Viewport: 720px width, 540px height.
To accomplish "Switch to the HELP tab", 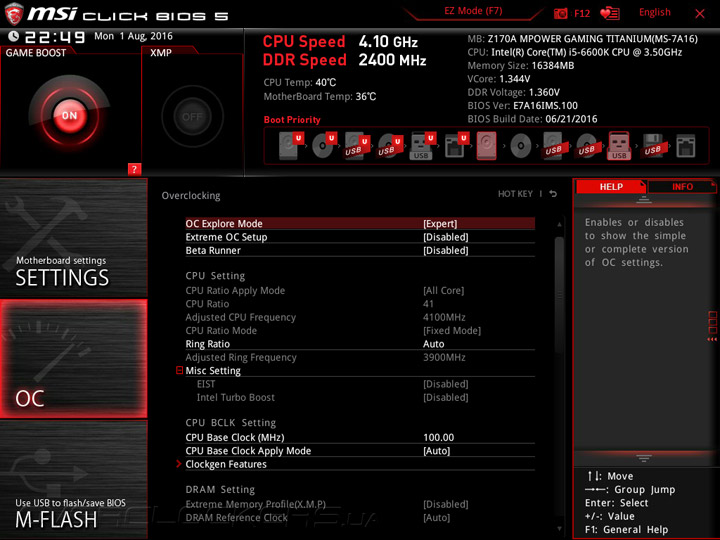I will (x=611, y=186).
